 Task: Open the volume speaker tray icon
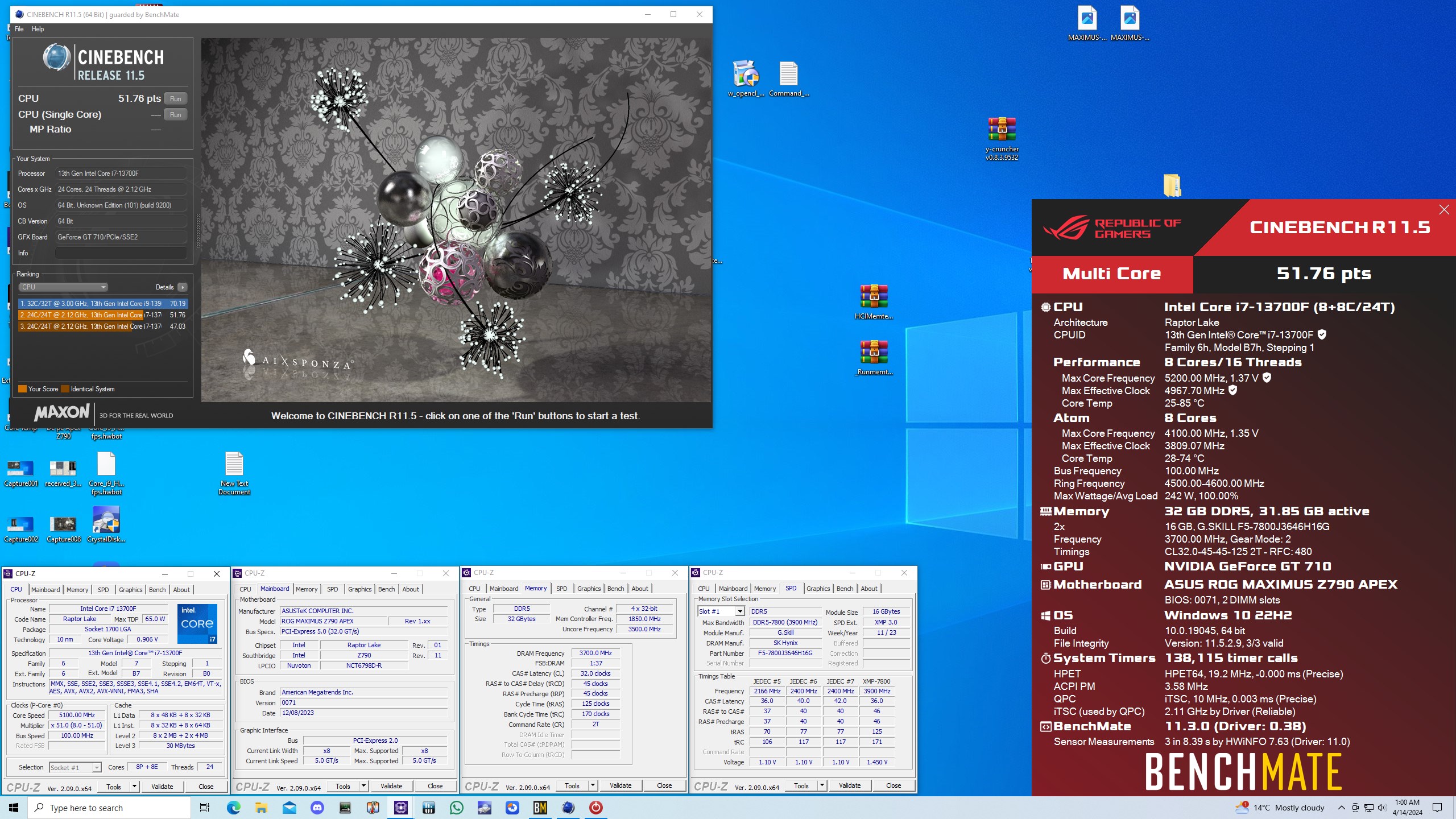(x=1382, y=808)
